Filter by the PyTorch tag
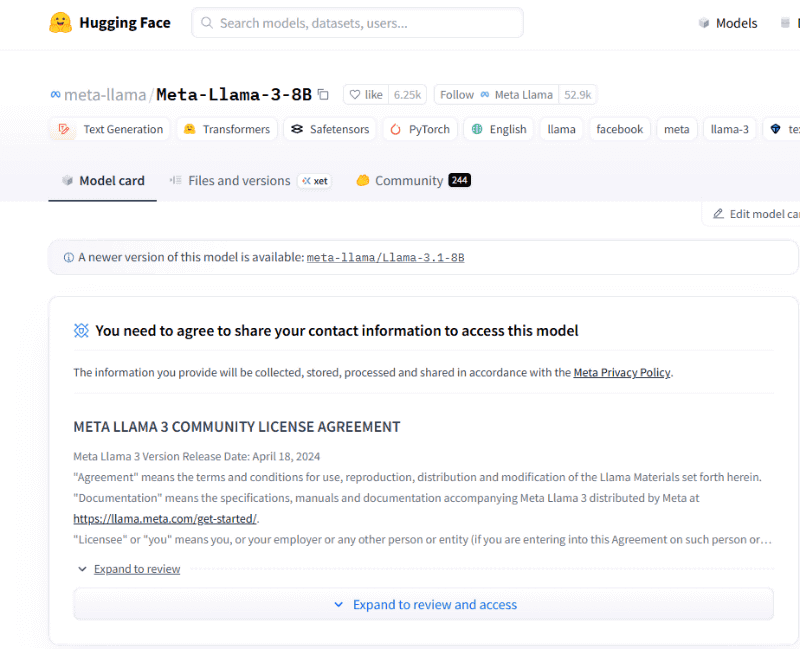The height and width of the screenshot is (649, 800). click(x=419, y=129)
